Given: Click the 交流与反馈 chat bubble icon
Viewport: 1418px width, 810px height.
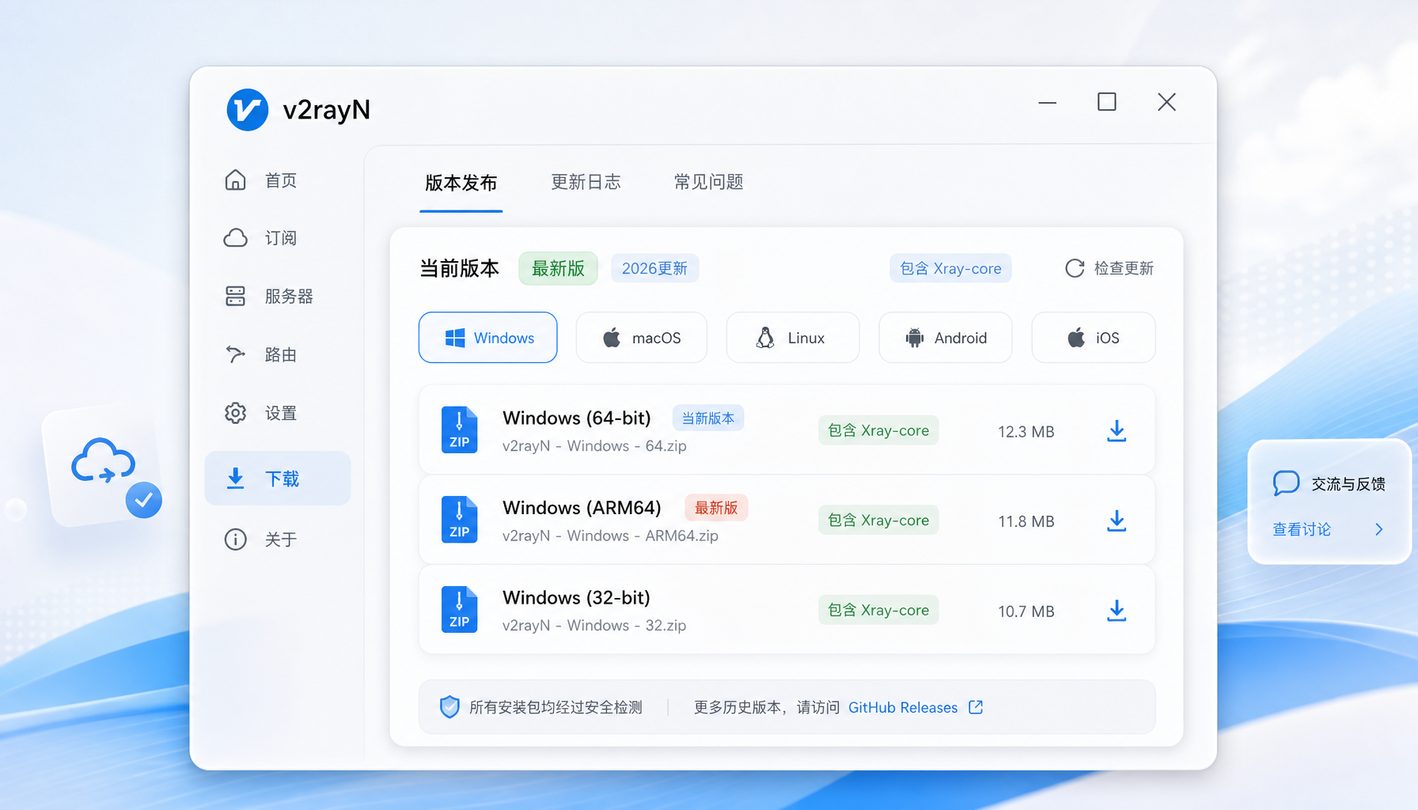Looking at the screenshot, I should coord(1286,483).
